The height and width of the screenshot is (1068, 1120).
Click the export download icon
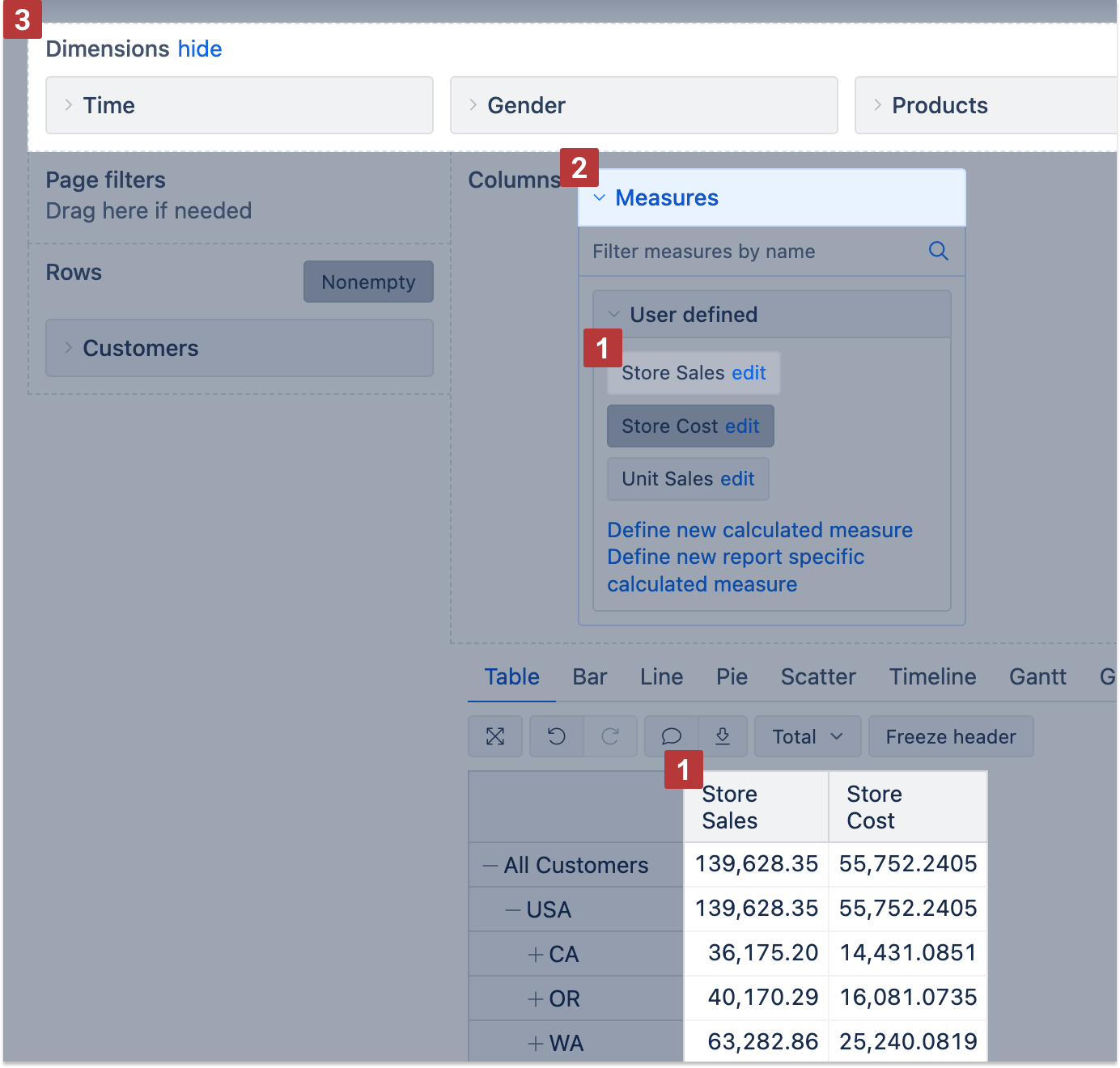click(723, 736)
